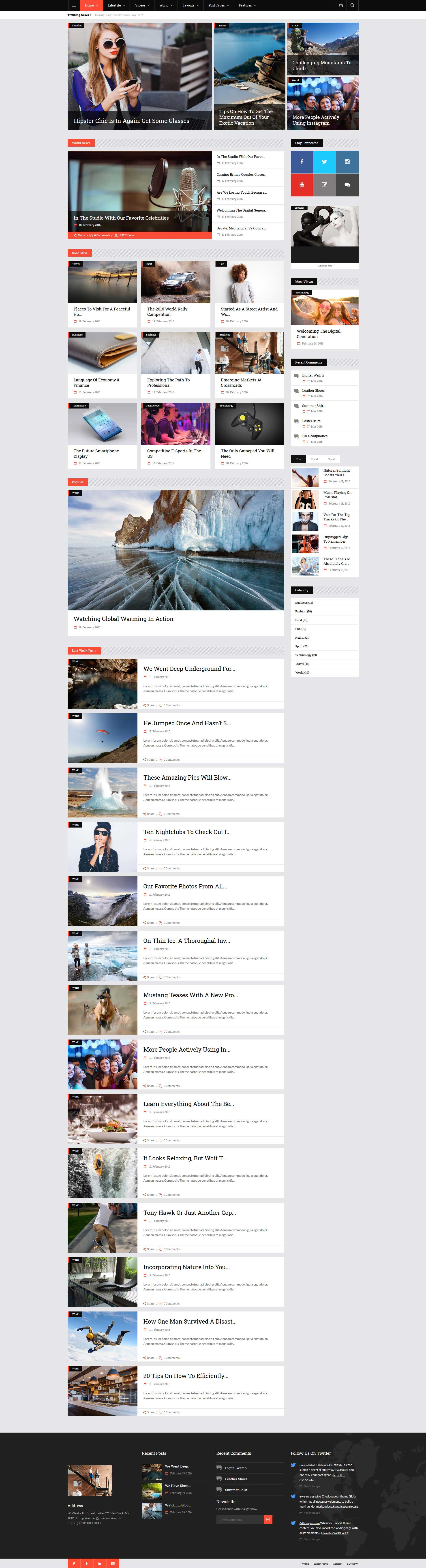
Task: Click the YouTube tile under Stay Connected
Action: coord(302,184)
